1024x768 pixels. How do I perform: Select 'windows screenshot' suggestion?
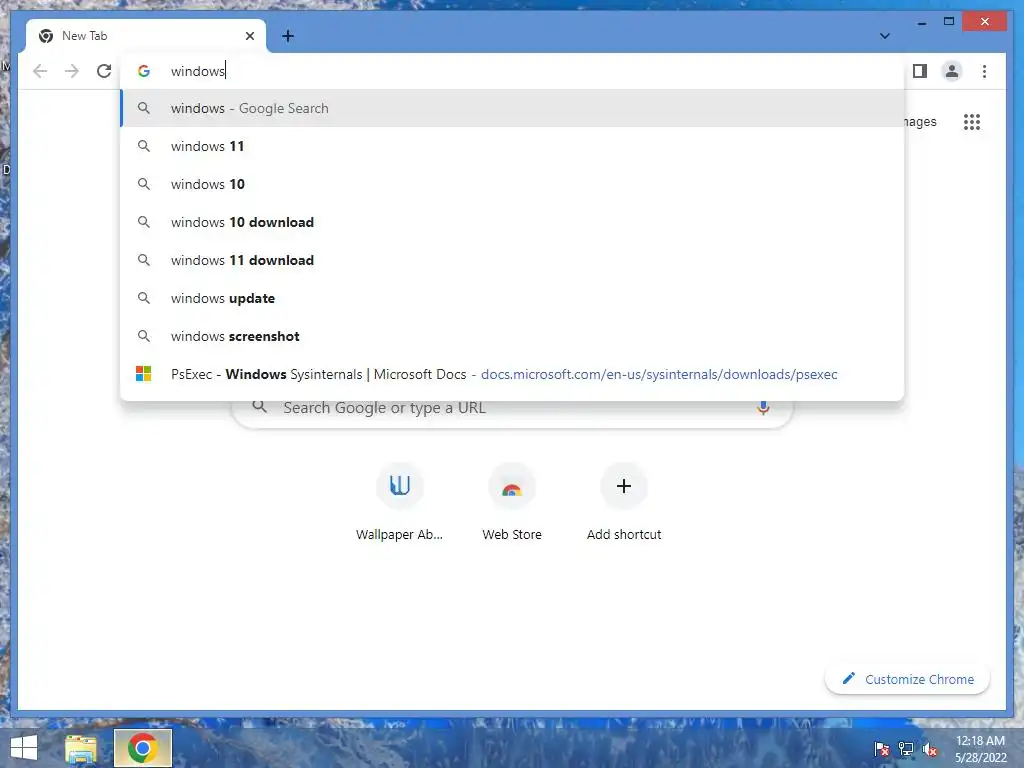point(513,336)
